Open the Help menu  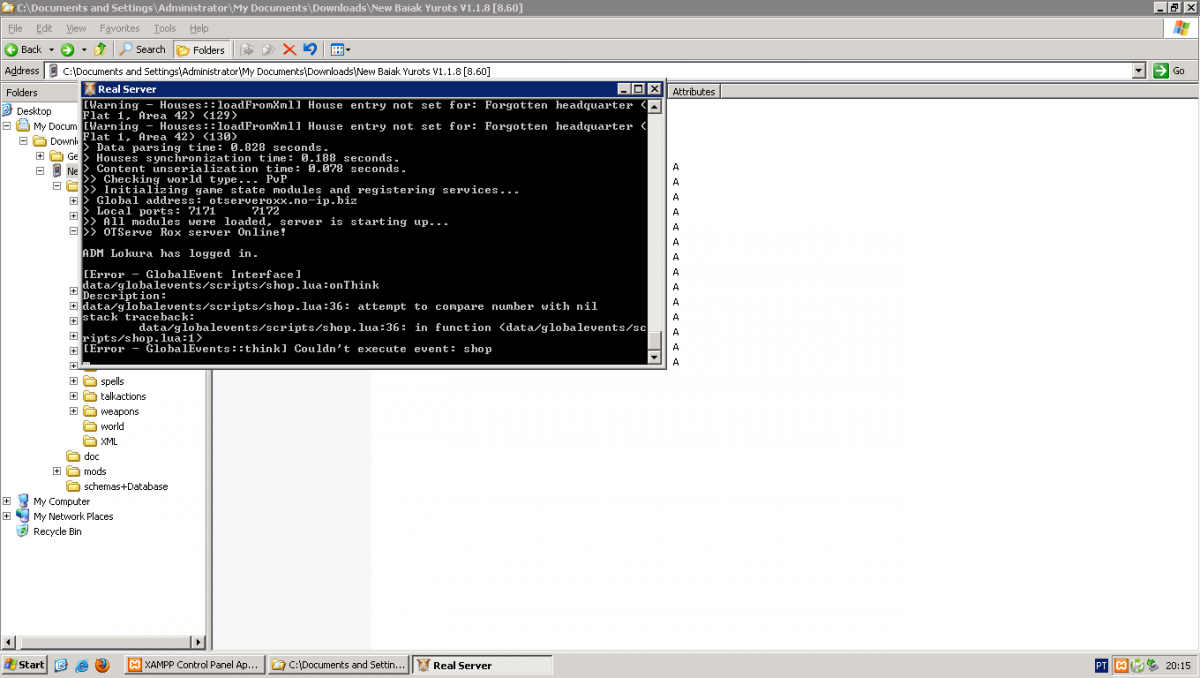click(x=199, y=28)
